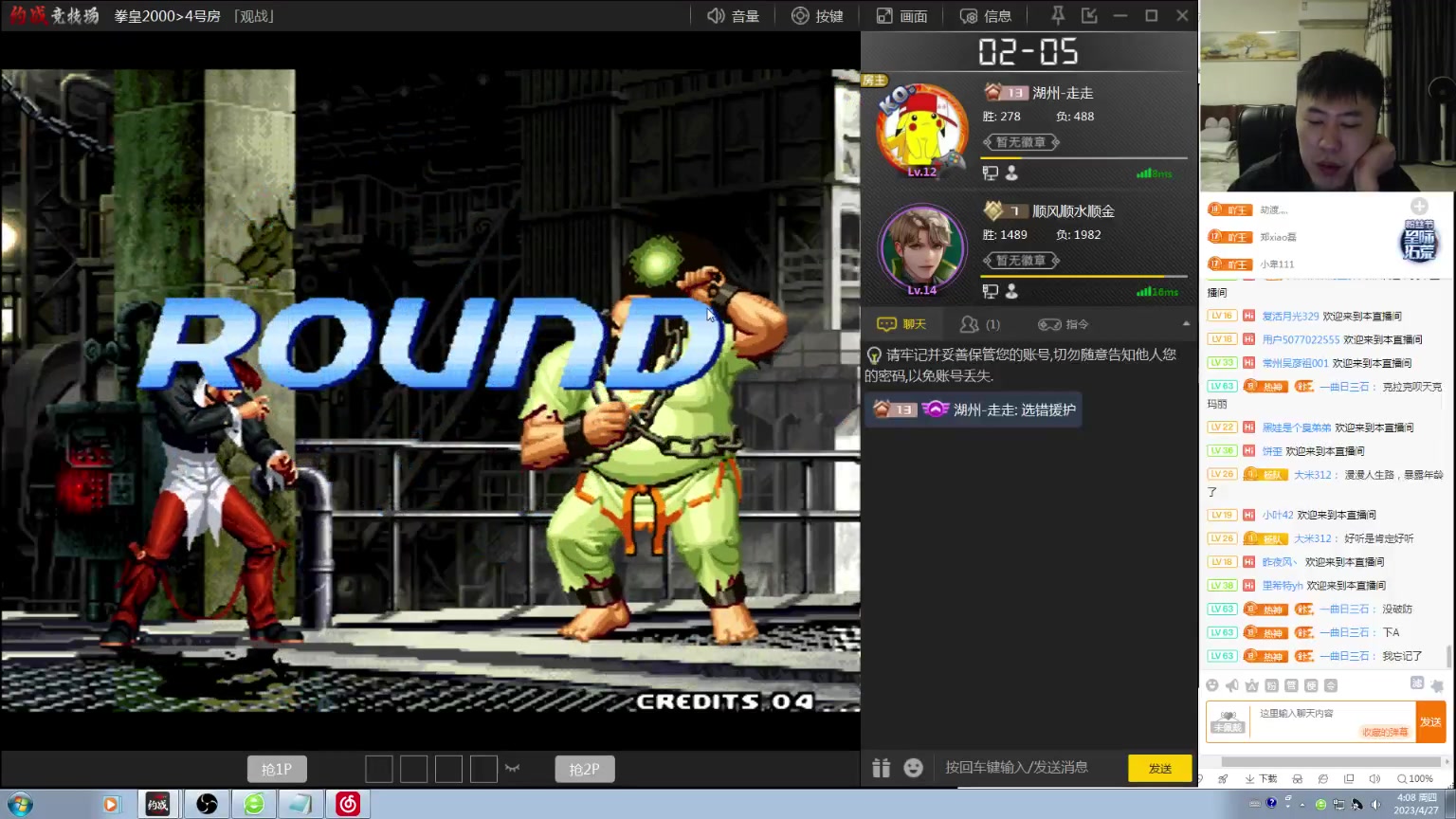
Task: Click the rocket accelerator icon in the browser bar
Action: (1223, 779)
